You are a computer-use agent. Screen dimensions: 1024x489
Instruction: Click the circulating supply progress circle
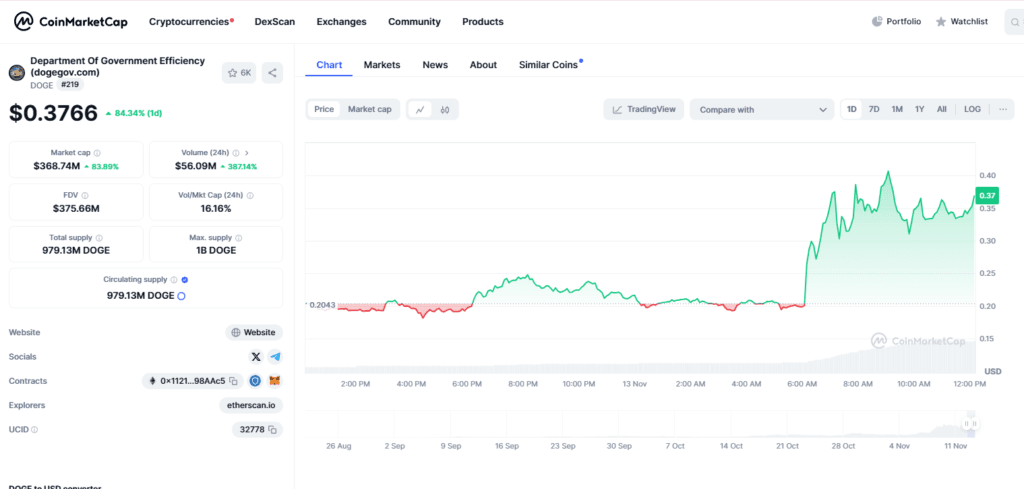(182, 296)
